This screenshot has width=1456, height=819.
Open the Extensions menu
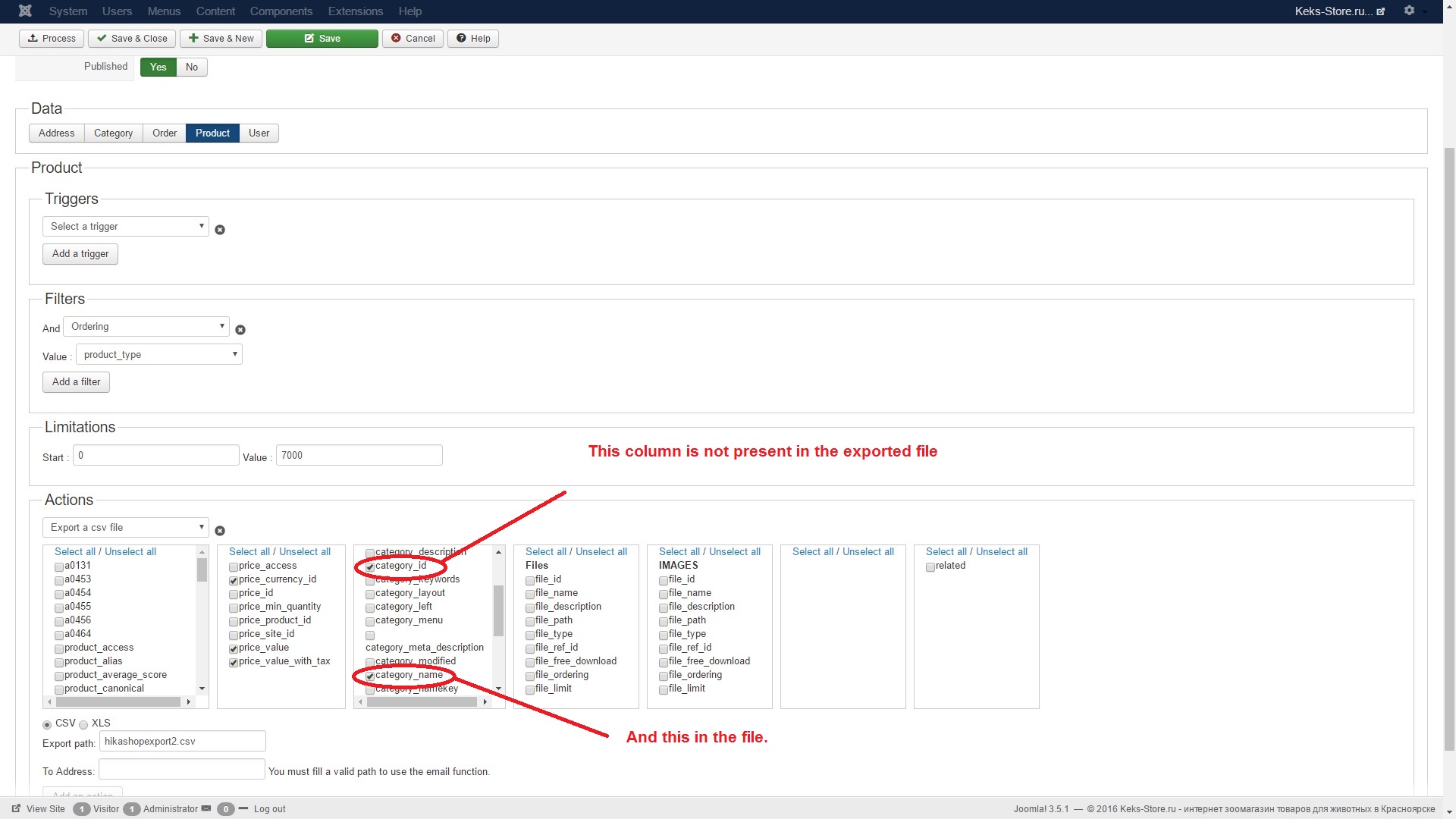(355, 11)
